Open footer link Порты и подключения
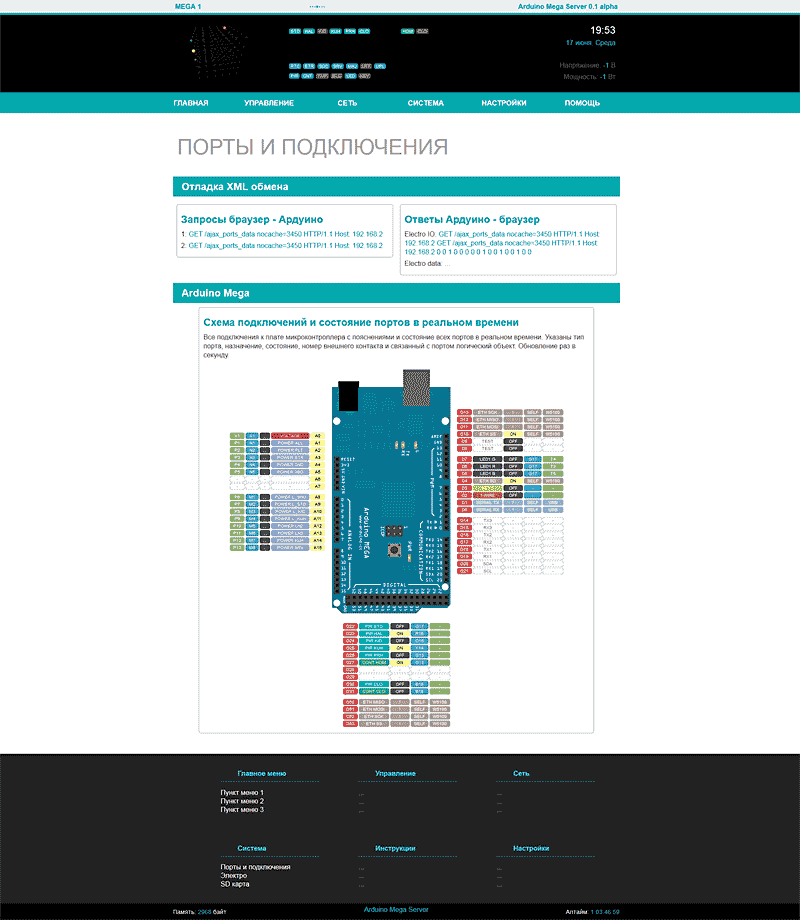The image size is (800, 920). tap(255, 867)
